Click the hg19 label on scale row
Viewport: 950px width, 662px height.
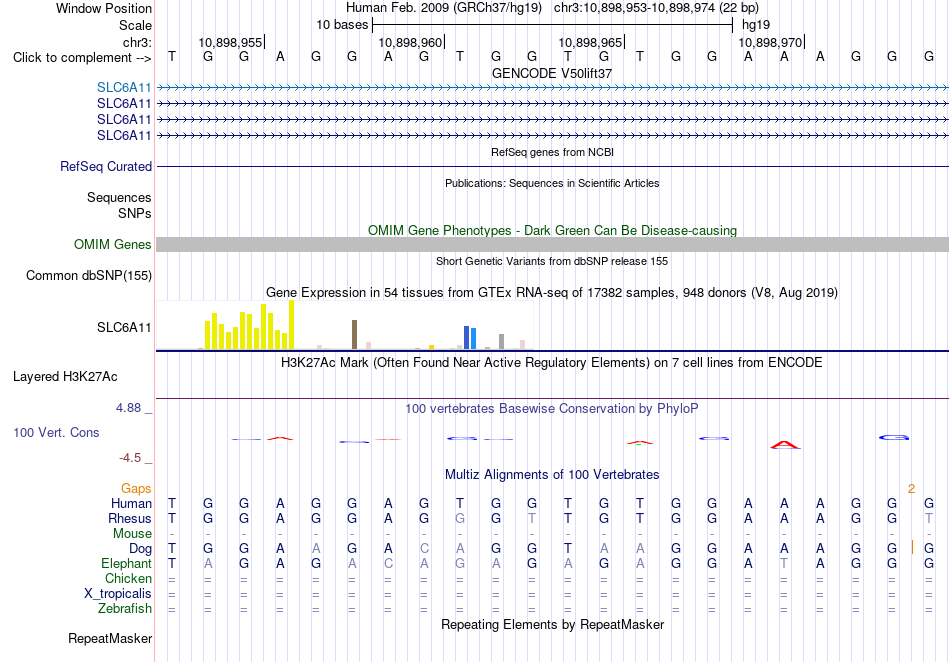point(756,25)
